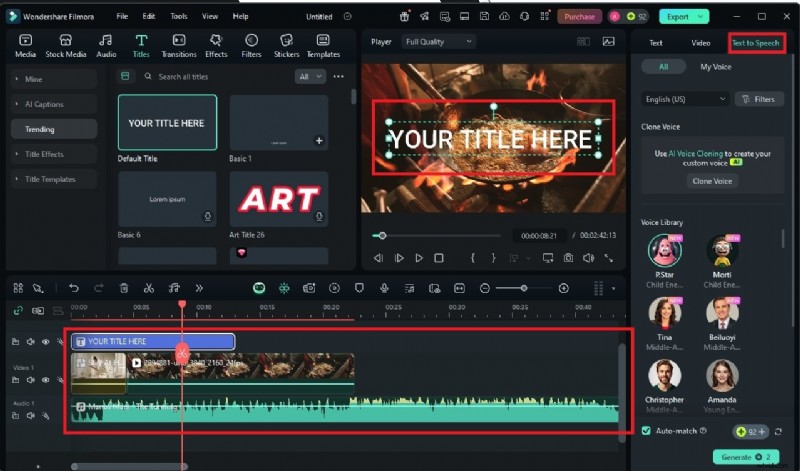Enable the Auto-match checkbox
The width and height of the screenshot is (800, 471).
click(646, 431)
